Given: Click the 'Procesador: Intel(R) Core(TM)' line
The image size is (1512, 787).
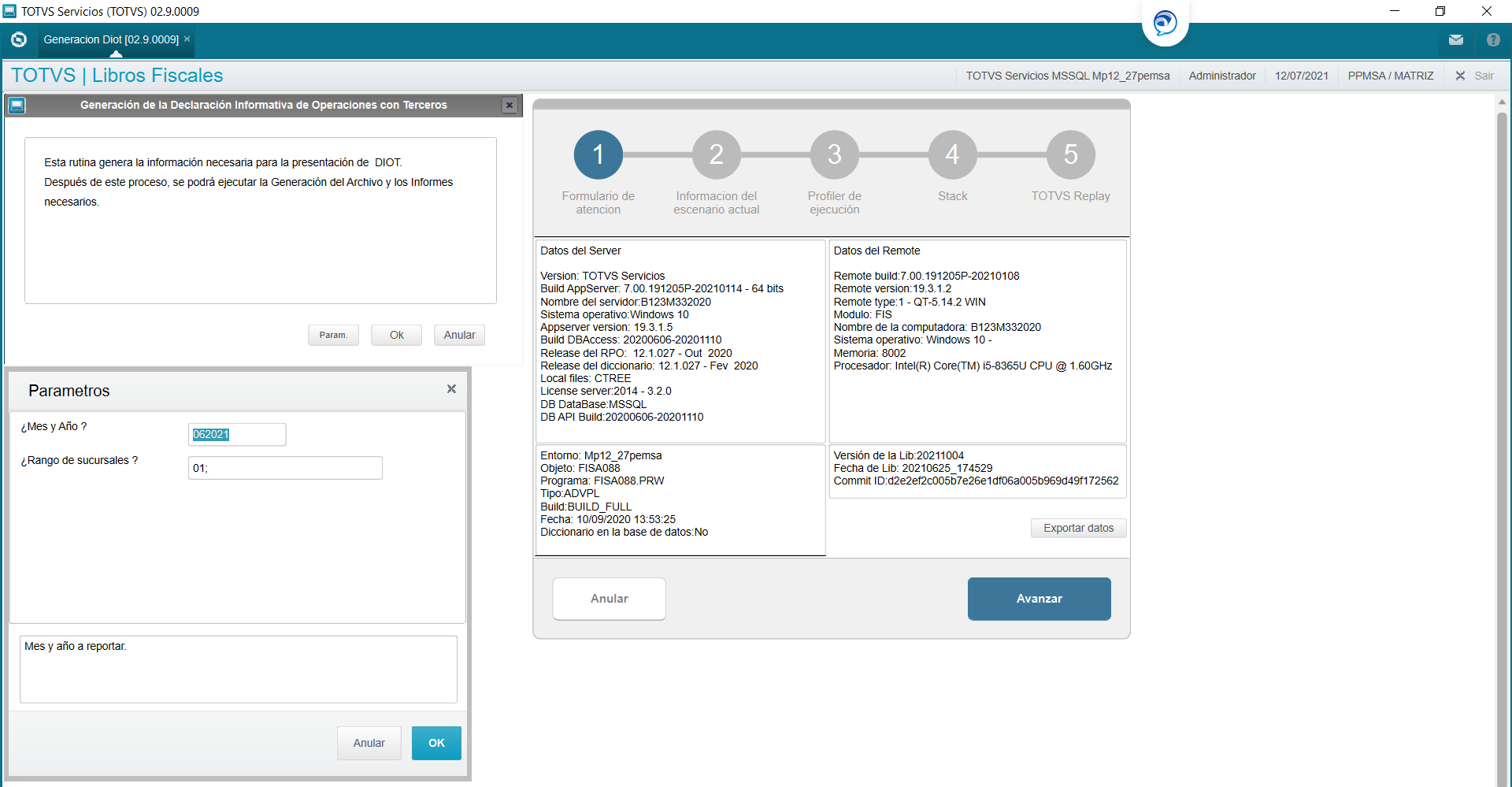Looking at the screenshot, I should 973,366.
